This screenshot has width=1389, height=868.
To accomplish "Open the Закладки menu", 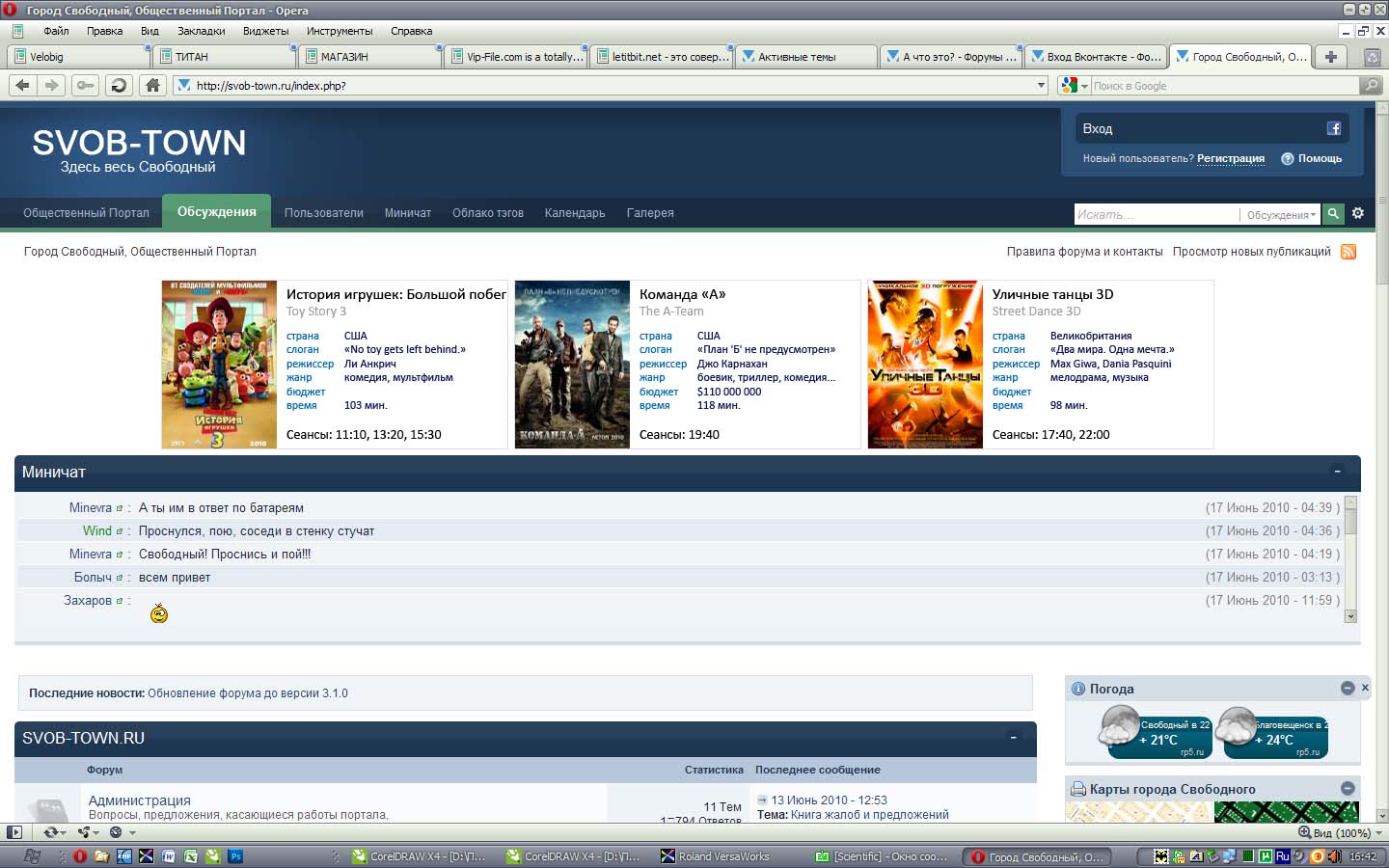I will pos(201,31).
